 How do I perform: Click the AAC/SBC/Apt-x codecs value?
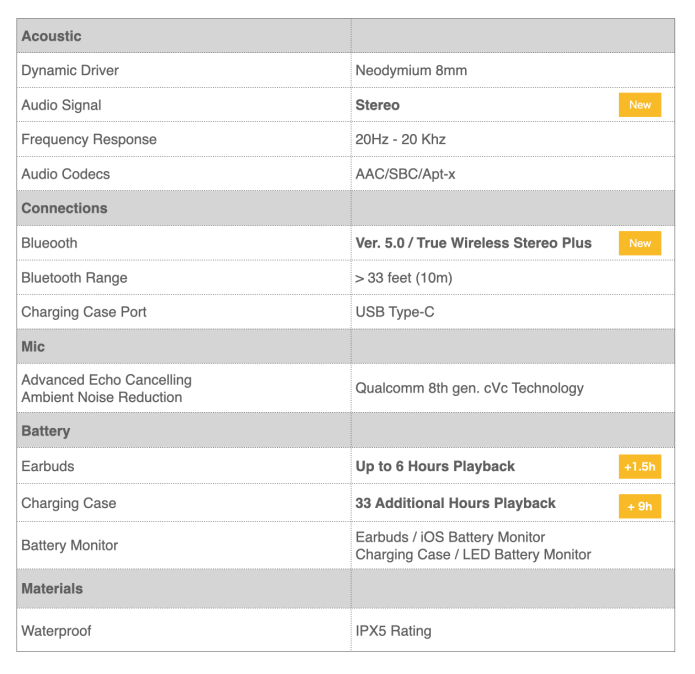[405, 174]
